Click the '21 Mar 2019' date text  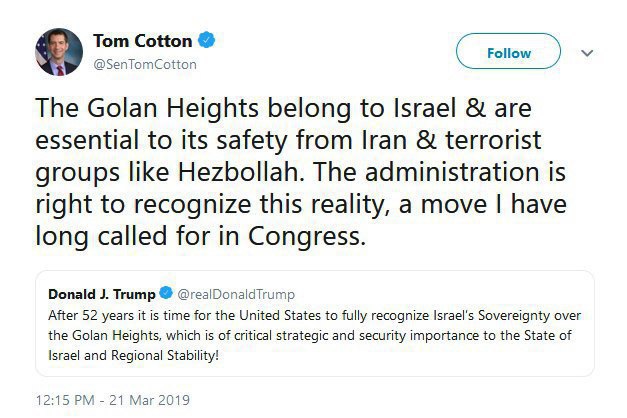pos(152,400)
